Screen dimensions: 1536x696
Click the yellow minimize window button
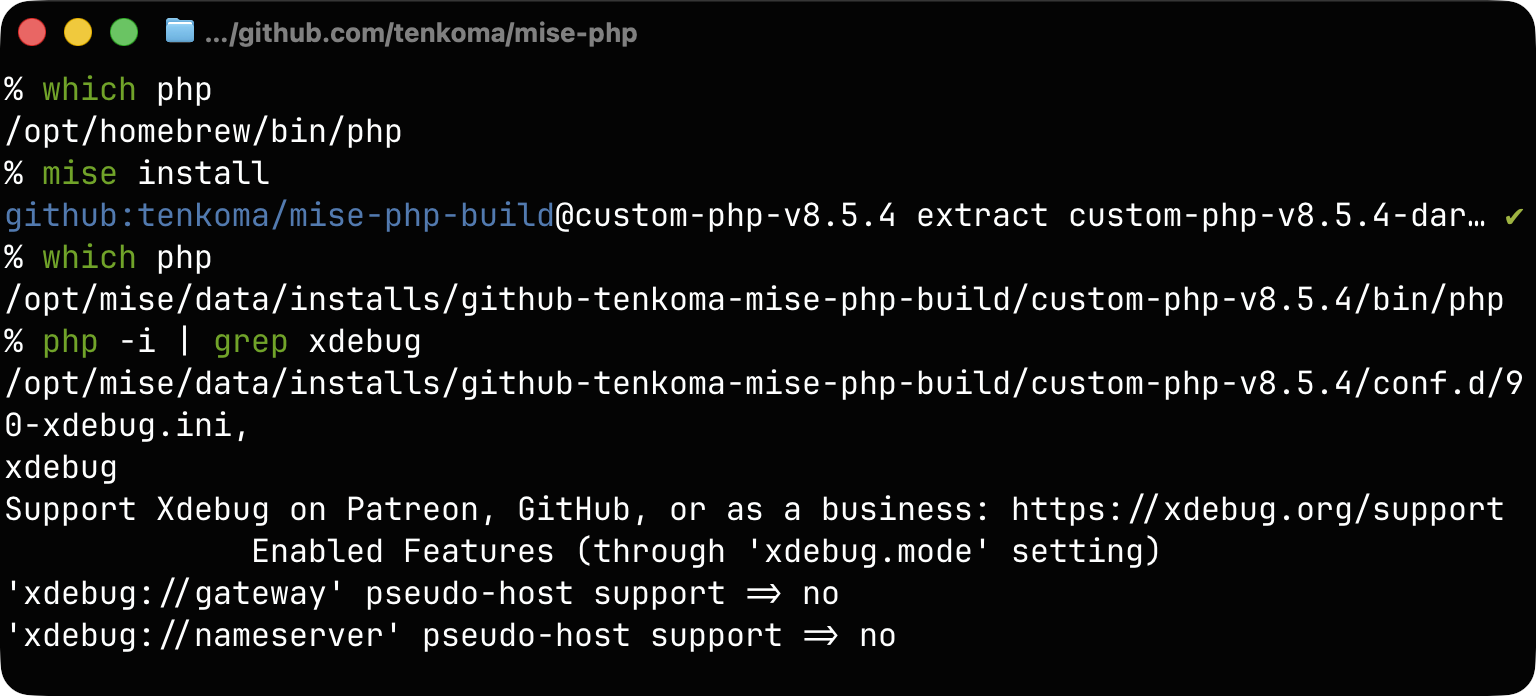78,32
